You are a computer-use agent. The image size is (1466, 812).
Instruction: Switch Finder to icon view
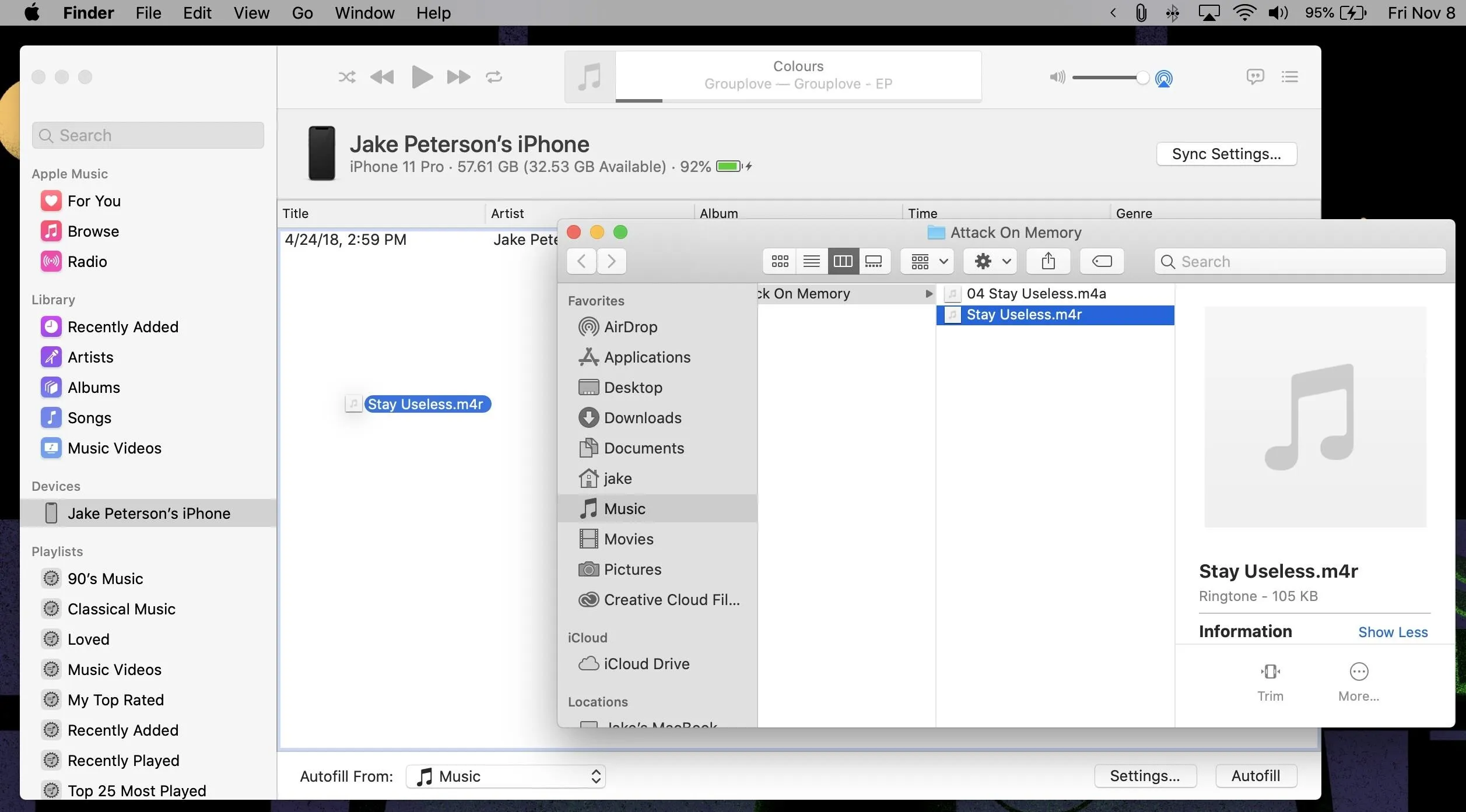tap(780, 261)
